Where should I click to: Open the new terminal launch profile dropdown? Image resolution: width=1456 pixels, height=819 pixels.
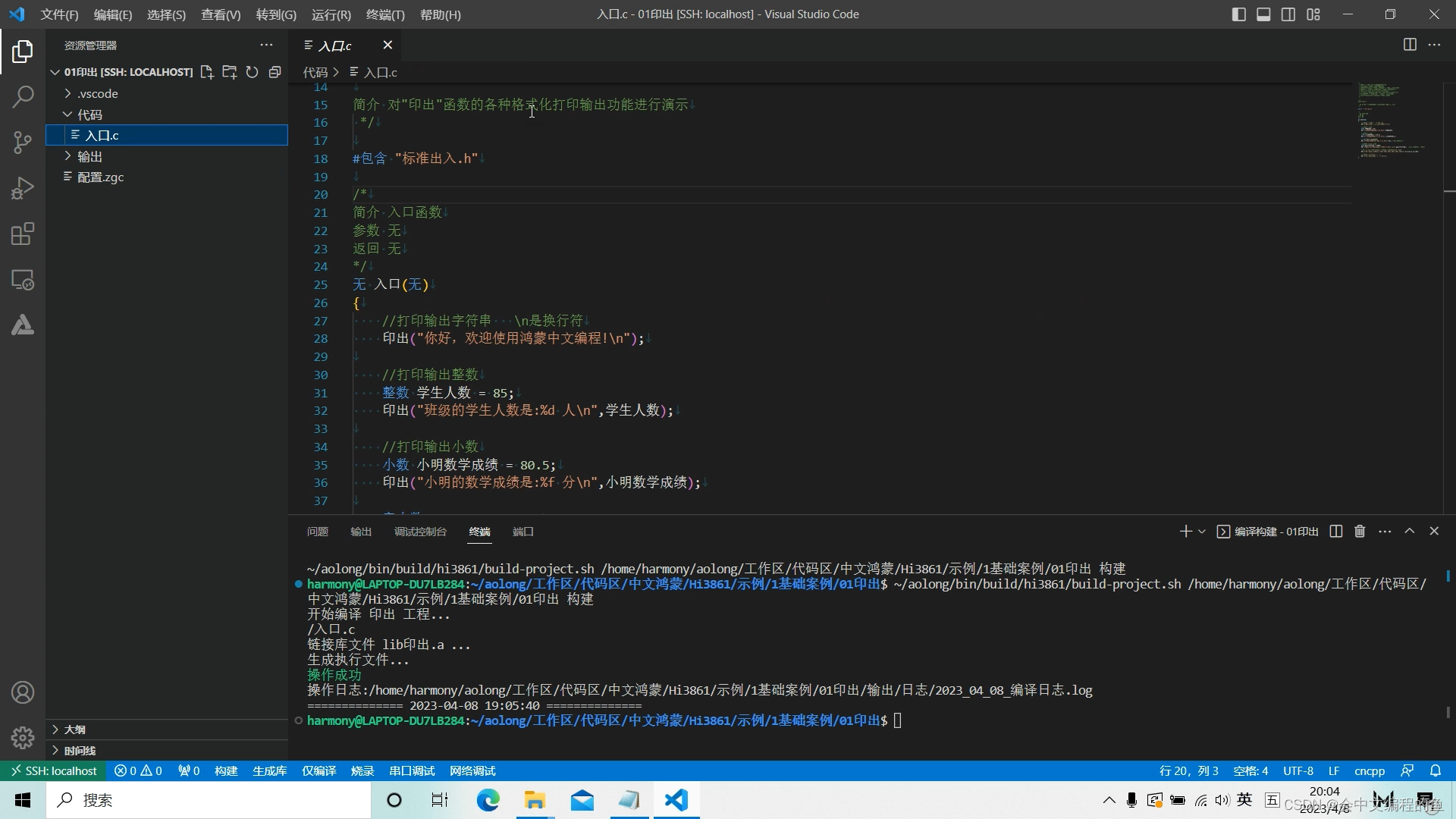[x=1202, y=532]
